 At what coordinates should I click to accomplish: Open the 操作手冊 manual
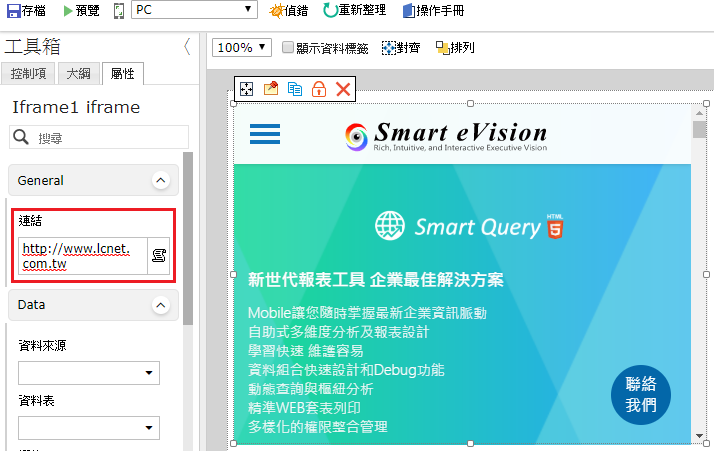(433, 10)
